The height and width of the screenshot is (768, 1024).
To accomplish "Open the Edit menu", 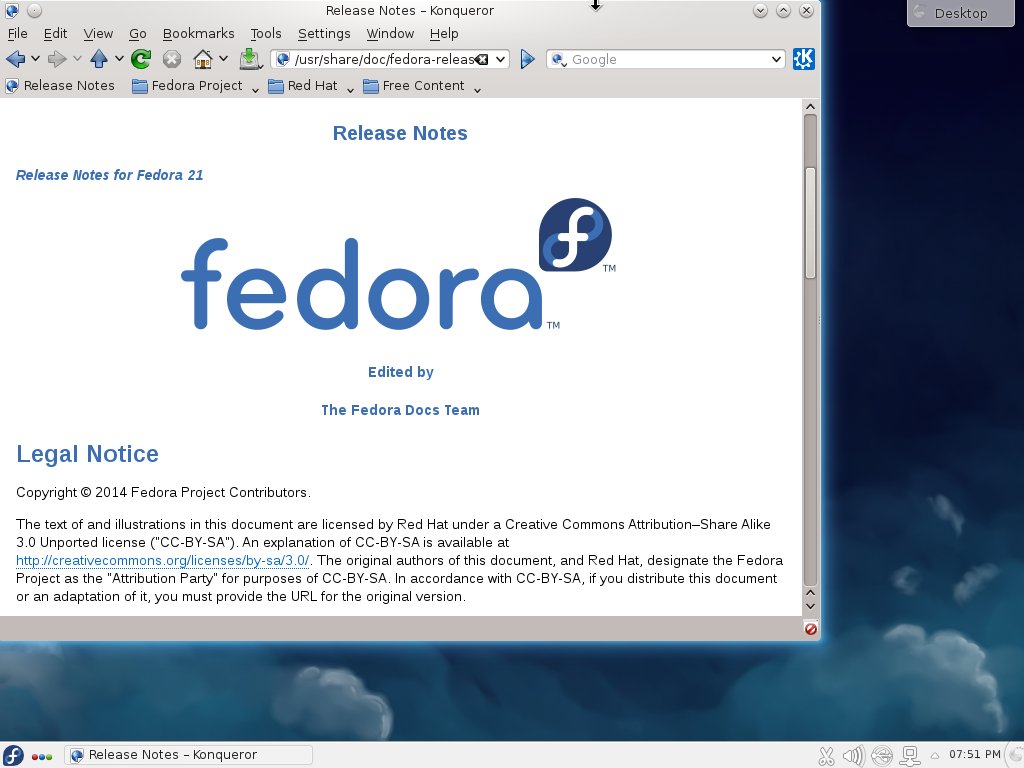I will pos(56,33).
